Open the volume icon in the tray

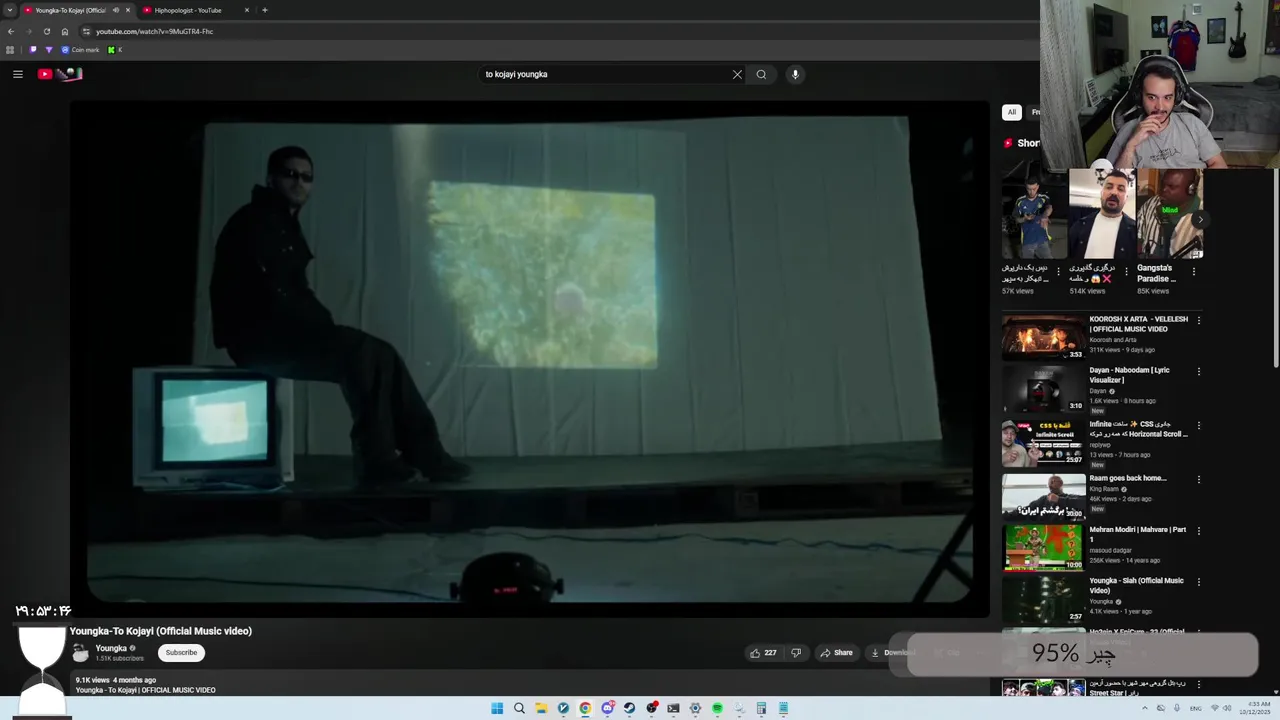point(1227,708)
